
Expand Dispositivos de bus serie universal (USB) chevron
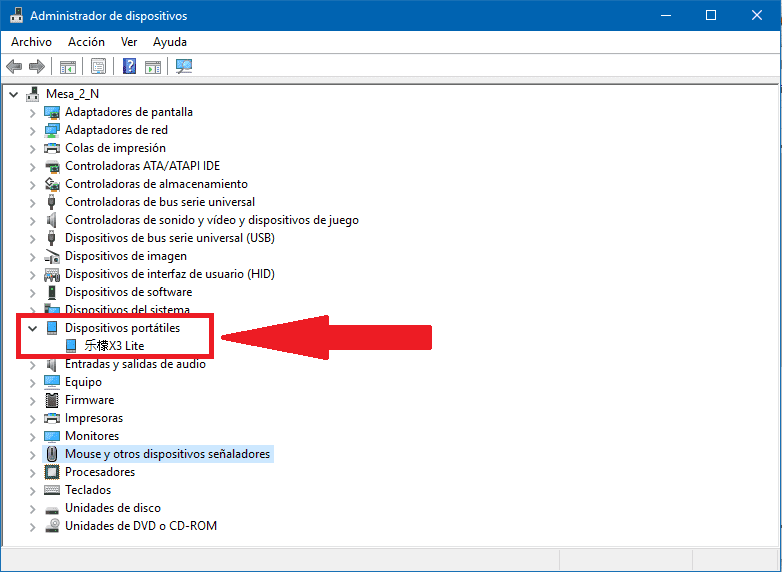(x=32, y=238)
